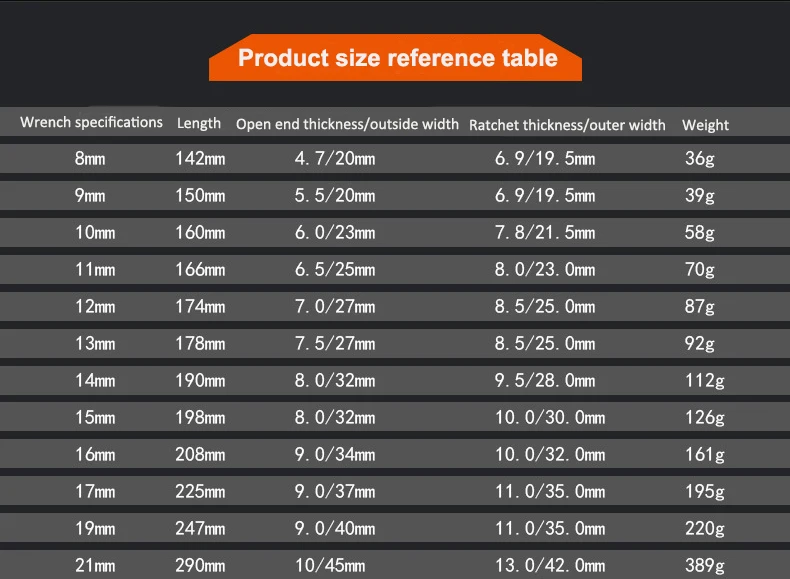Select the "Length" column header
The height and width of the screenshot is (579, 790).
point(199,123)
